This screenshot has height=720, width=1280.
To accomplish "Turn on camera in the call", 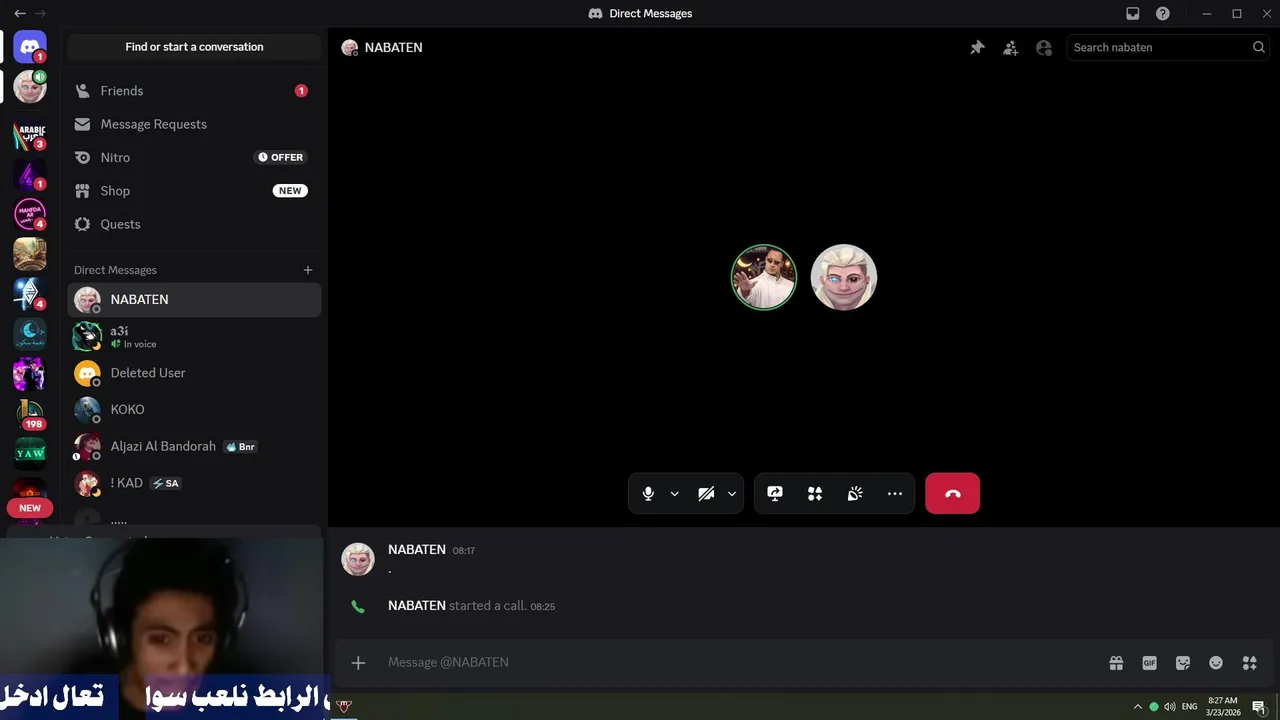I will (706, 493).
